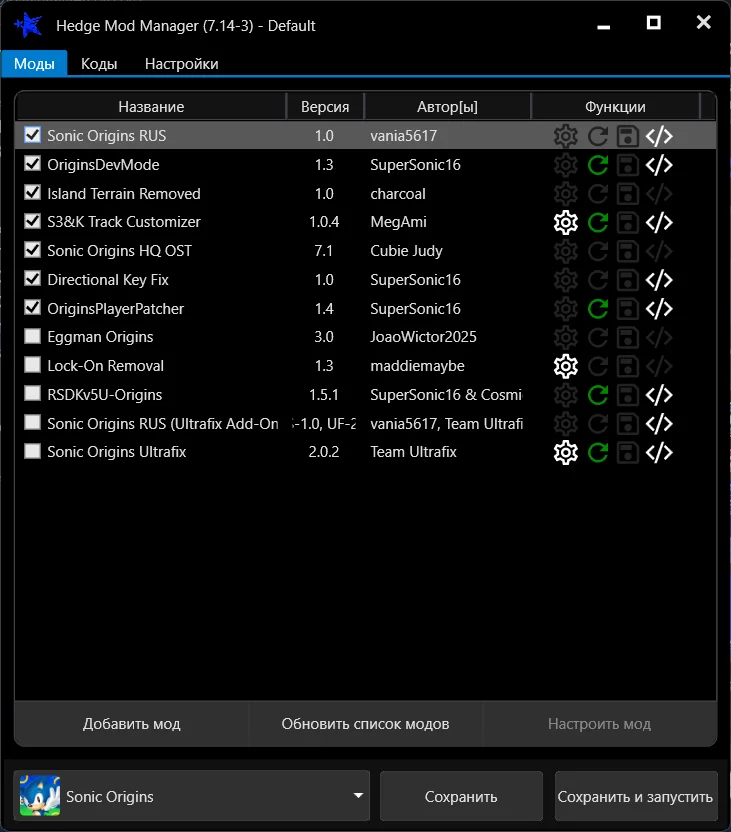Viewport: 731px width, 832px height.
Task: Click save-file icon in Sonic Origins Ultrafix row
Action: (628, 453)
